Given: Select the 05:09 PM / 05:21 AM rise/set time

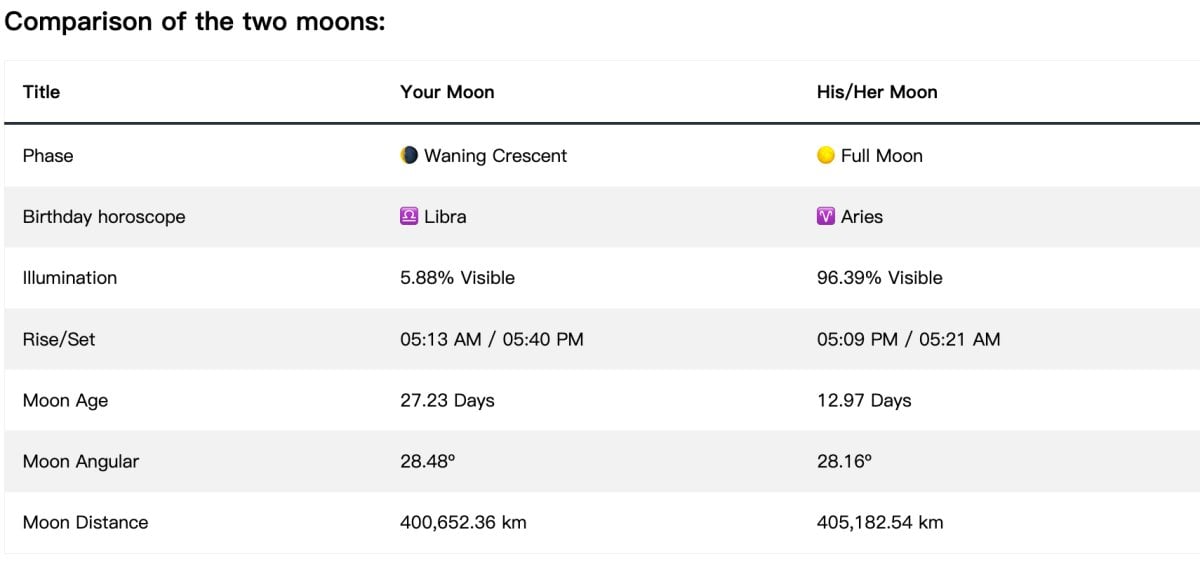Looking at the screenshot, I should tap(908, 339).
